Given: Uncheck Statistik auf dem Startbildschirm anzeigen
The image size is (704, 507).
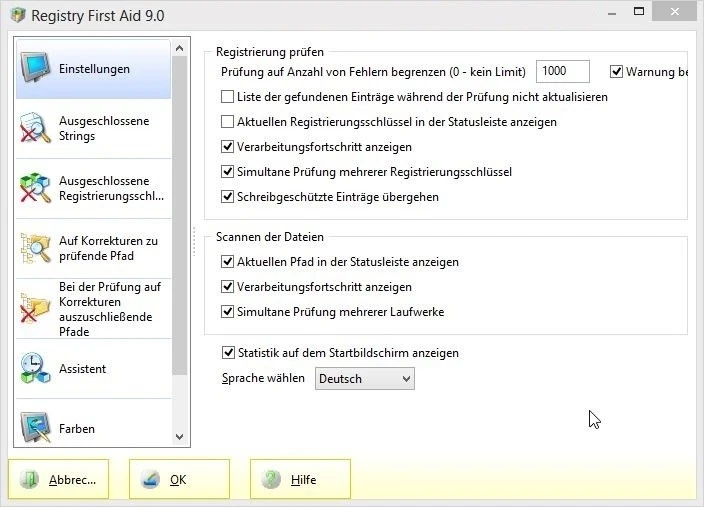Looking at the screenshot, I should (x=228, y=353).
